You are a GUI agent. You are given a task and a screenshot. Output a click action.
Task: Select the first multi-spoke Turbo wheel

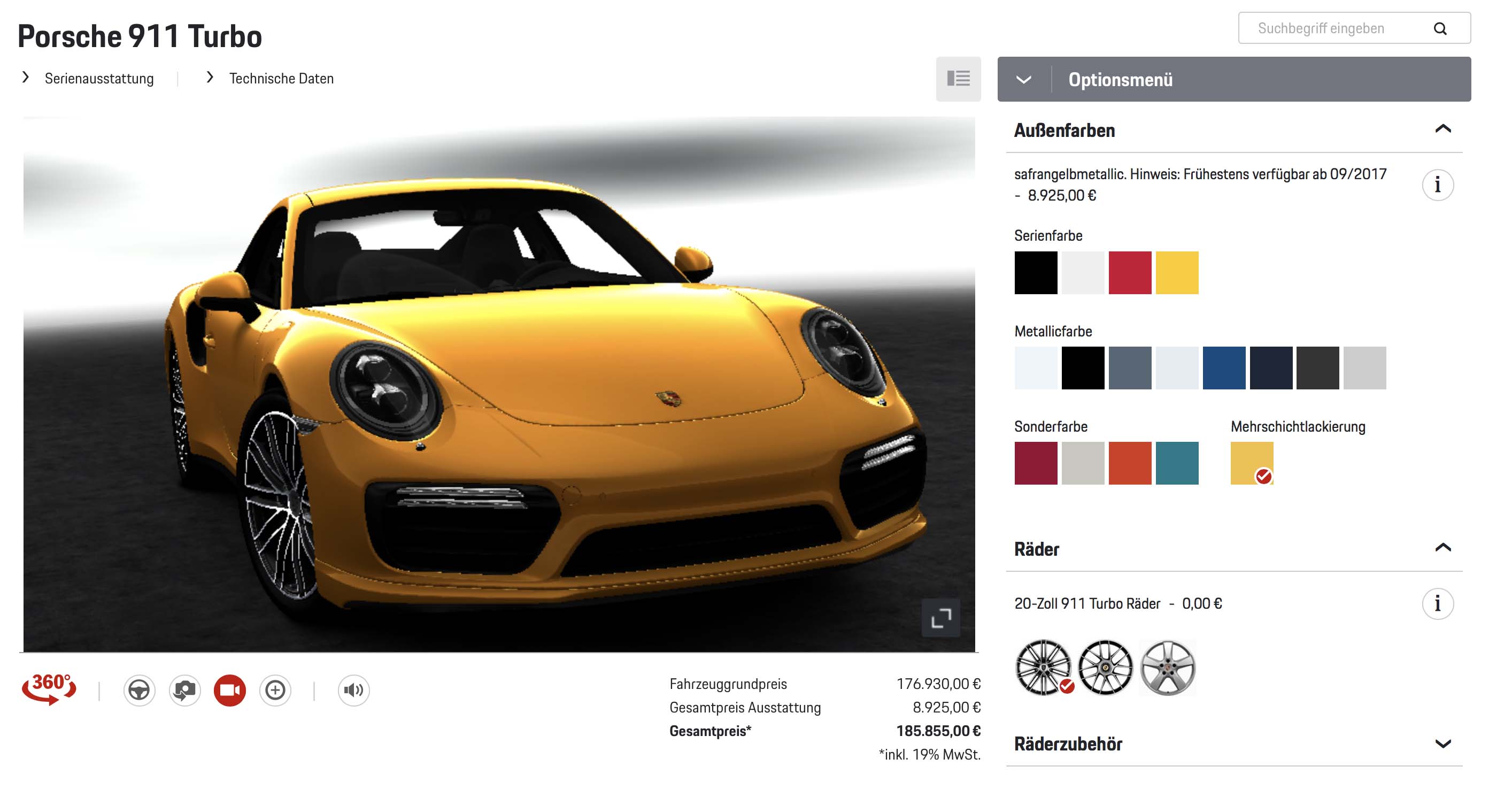(1044, 668)
